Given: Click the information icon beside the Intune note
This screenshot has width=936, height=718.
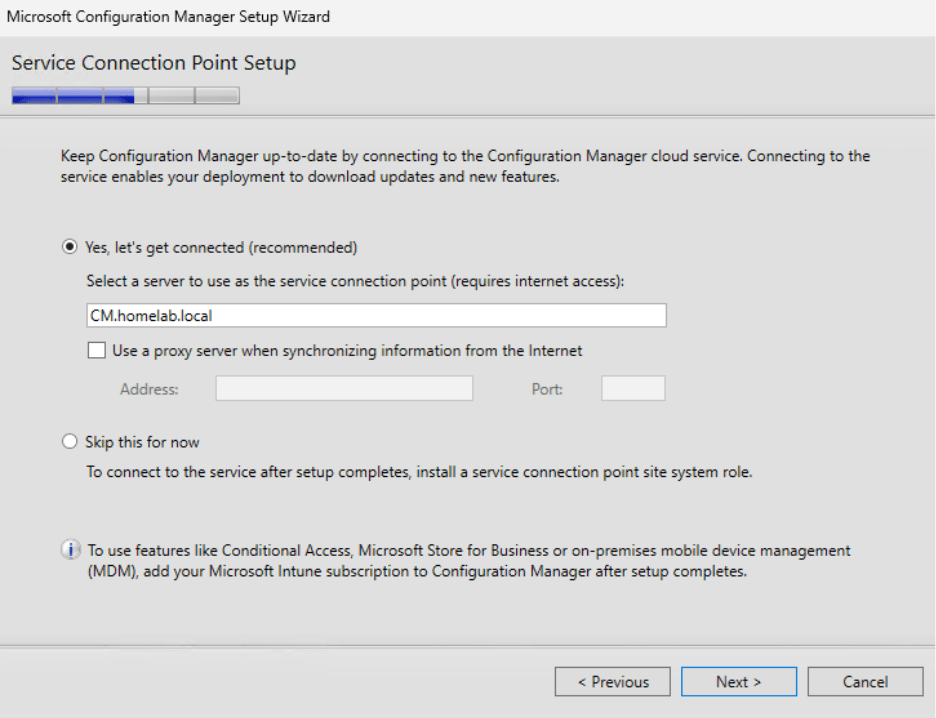Looking at the screenshot, I should [70, 549].
